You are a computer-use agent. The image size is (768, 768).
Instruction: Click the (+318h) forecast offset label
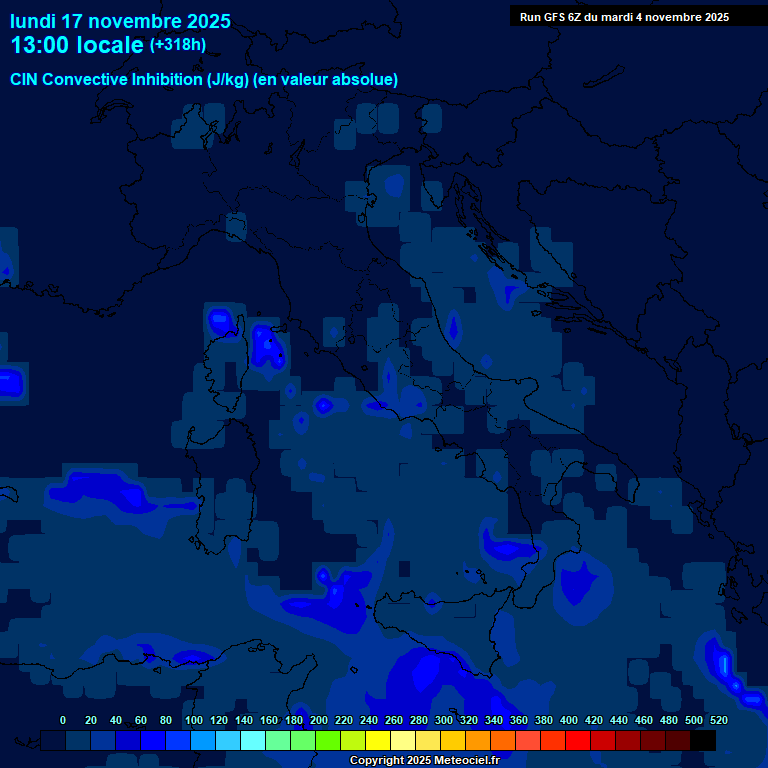[x=178, y=45]
